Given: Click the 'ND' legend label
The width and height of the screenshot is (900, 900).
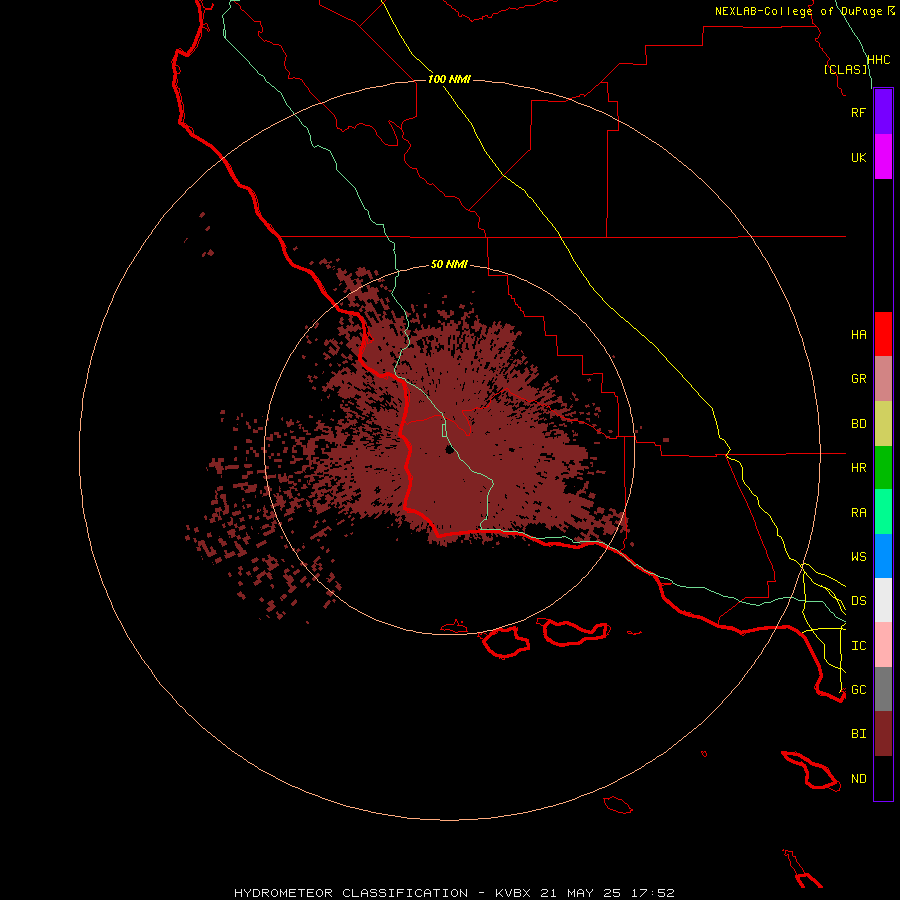Looking at the screenshot, I should pyautogui.click(x=858, y=779).
